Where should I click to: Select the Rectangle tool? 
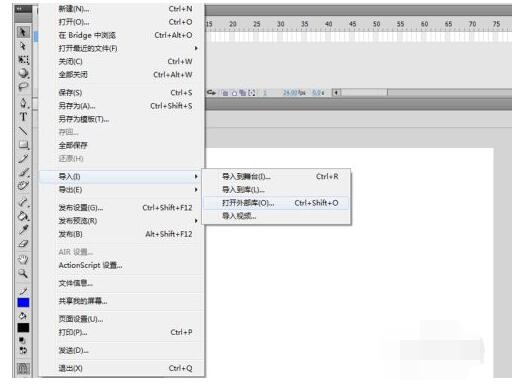point(23,145)
